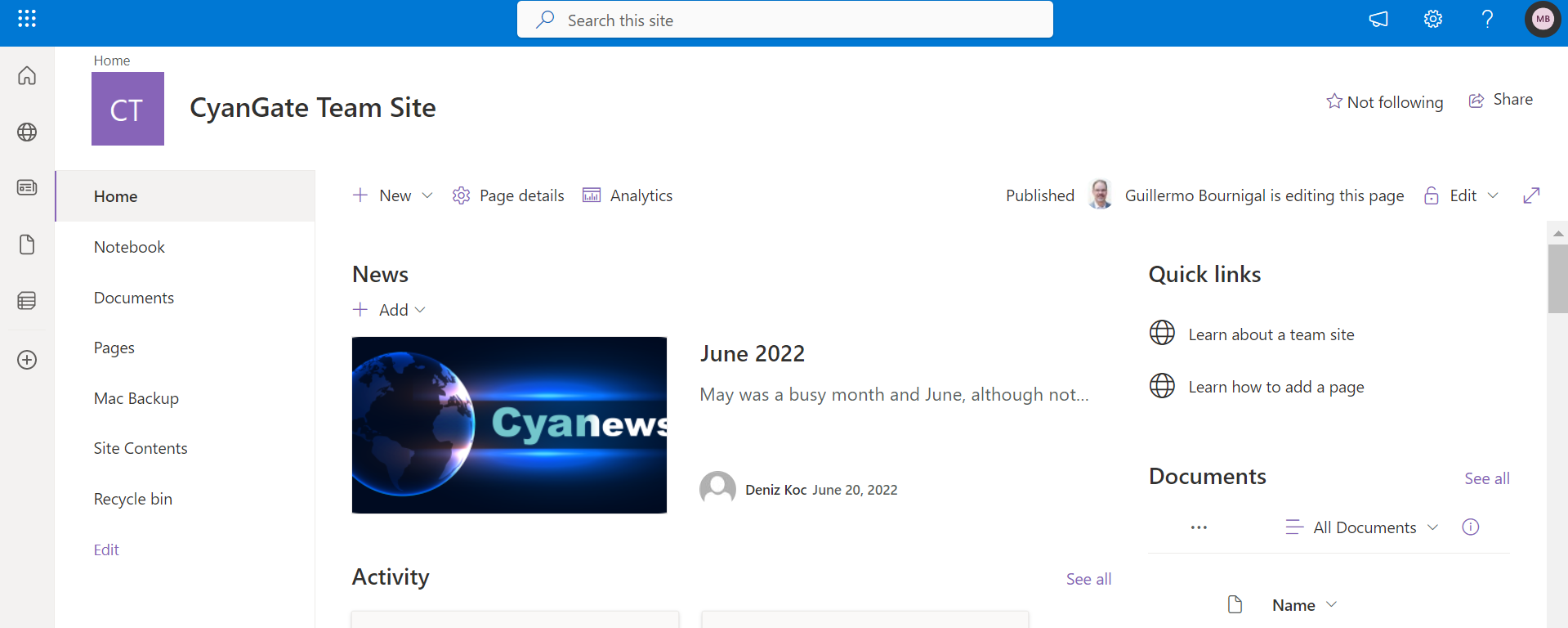Open My lists icon in the app bar
Image resolution: width=1568 pixels, height=628 pixels.
click(27, 301)
